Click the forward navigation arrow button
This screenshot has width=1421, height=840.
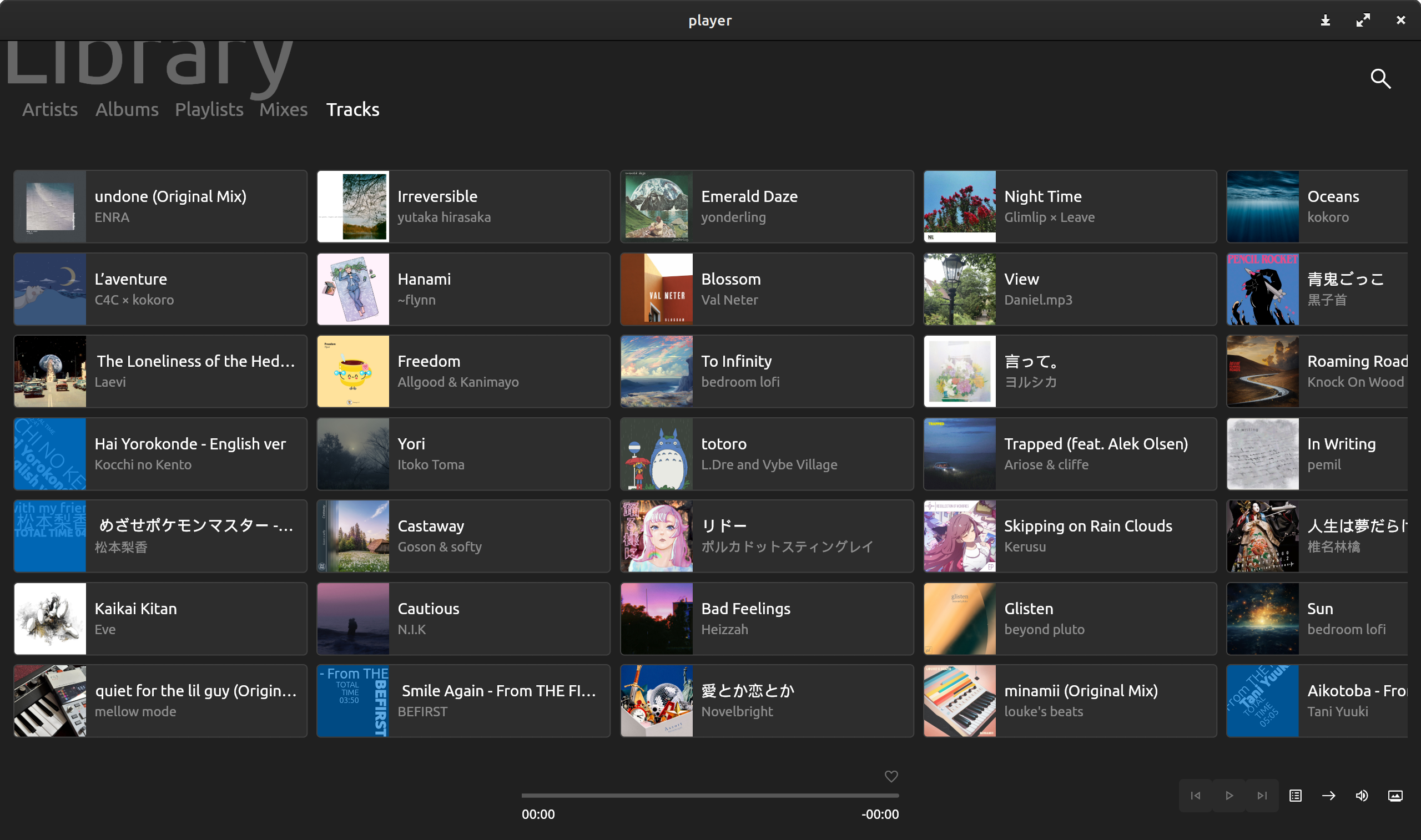click(1328, 795)
